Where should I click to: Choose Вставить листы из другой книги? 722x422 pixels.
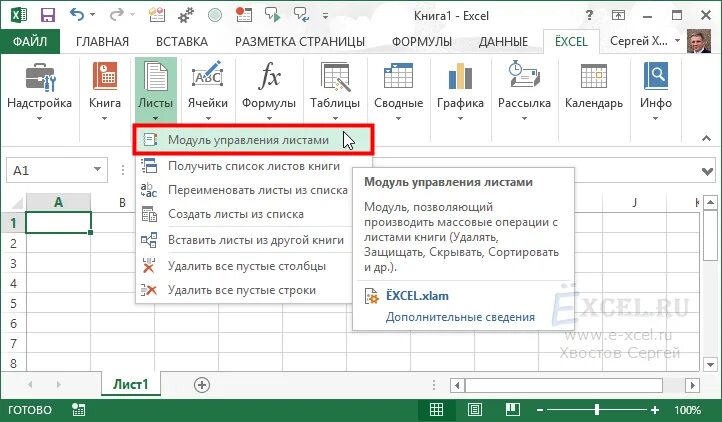(245, 240)
